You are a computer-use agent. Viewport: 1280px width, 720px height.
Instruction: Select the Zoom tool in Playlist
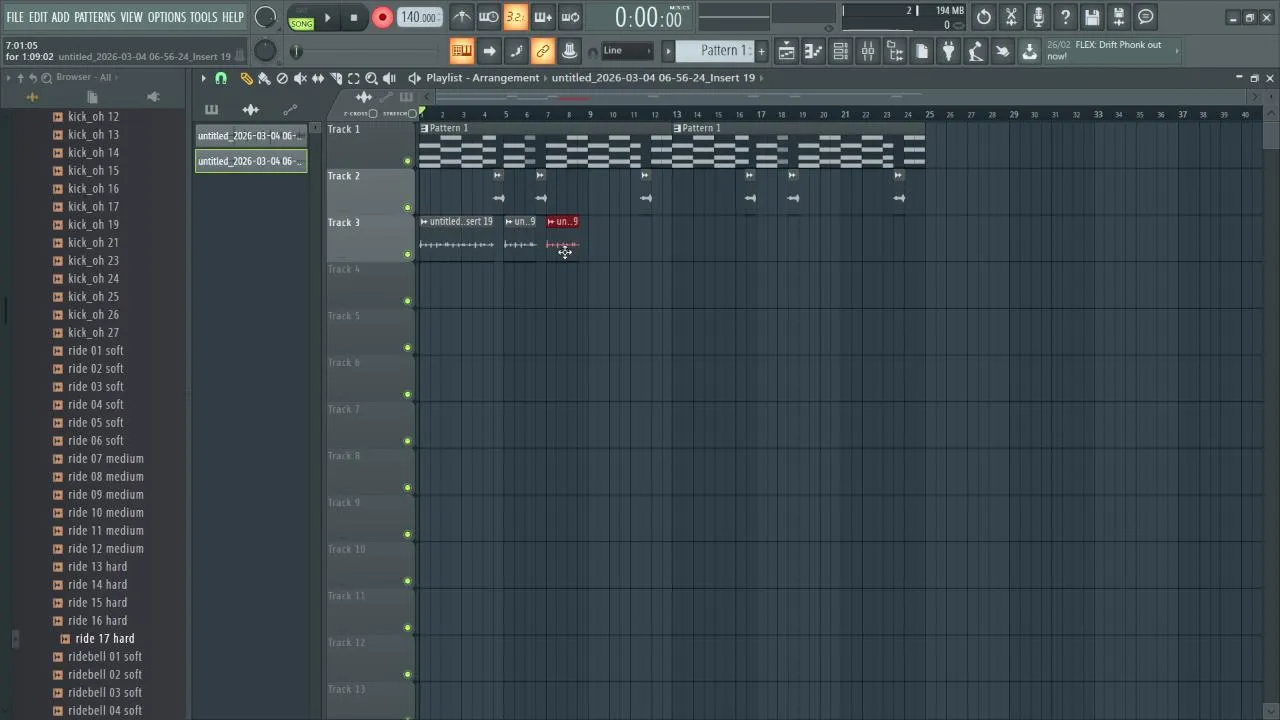(x=371, y=78)
